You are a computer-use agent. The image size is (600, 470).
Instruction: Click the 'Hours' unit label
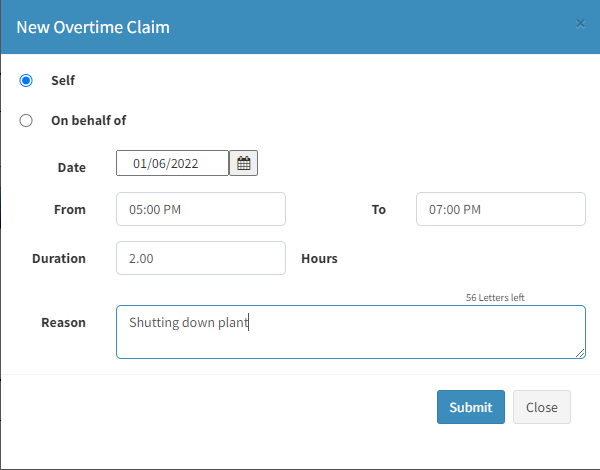click(x=320, y=258)
